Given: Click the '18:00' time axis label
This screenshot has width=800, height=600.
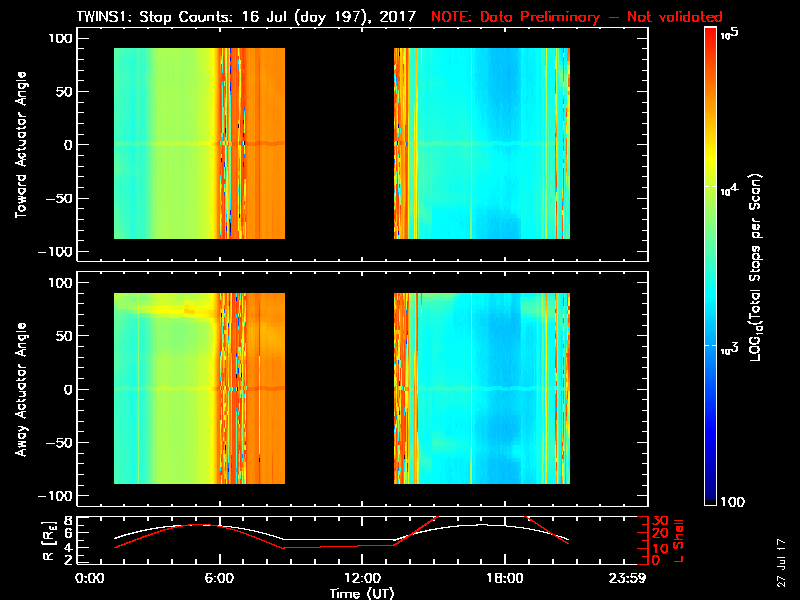Looking at the screenshot, I should [505, 579].
